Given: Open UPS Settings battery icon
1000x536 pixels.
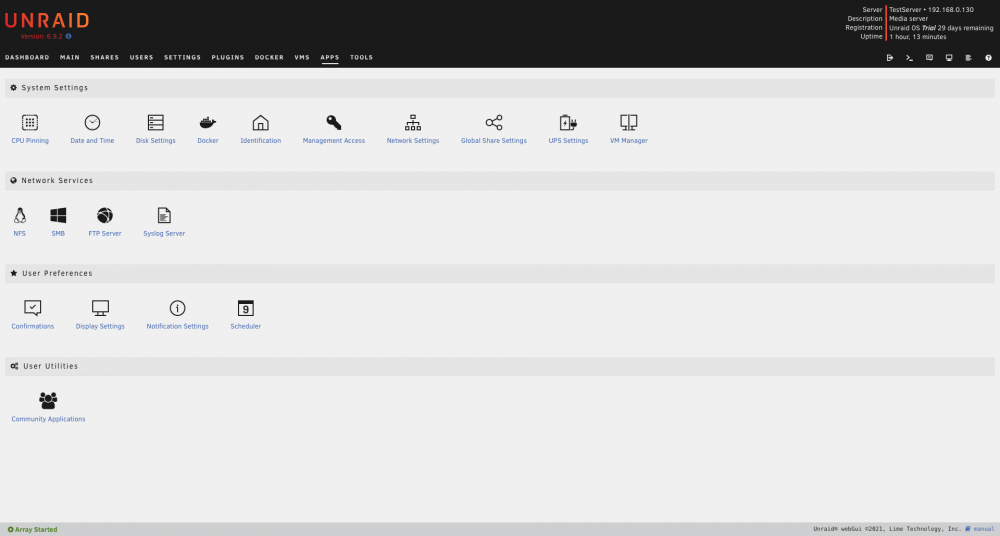Looking at the screenshot, I should click(568, 123).
